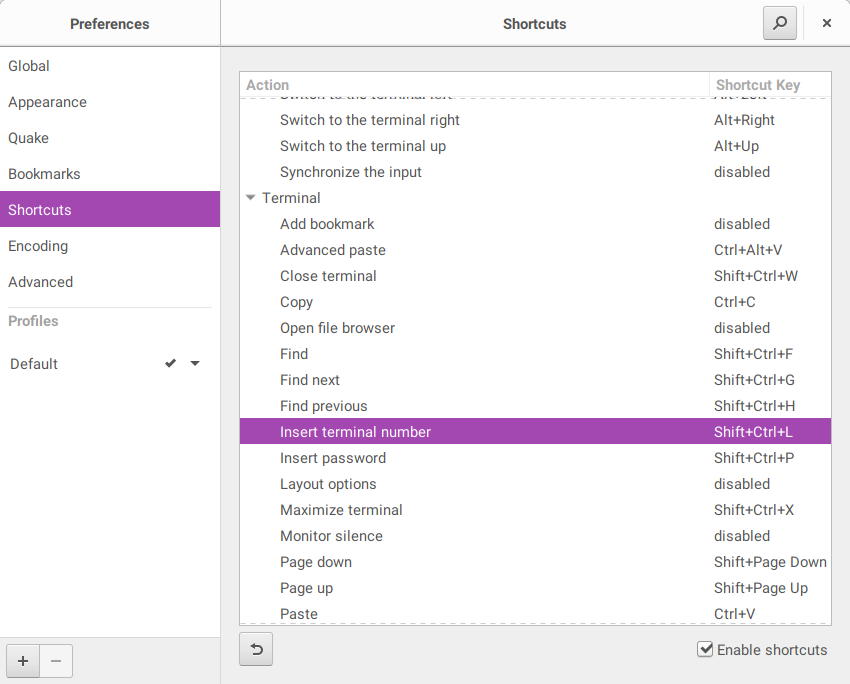Toggle the Enable shortcuts checkbox
This screenshot has width=850, height=684.
[706, 650]
